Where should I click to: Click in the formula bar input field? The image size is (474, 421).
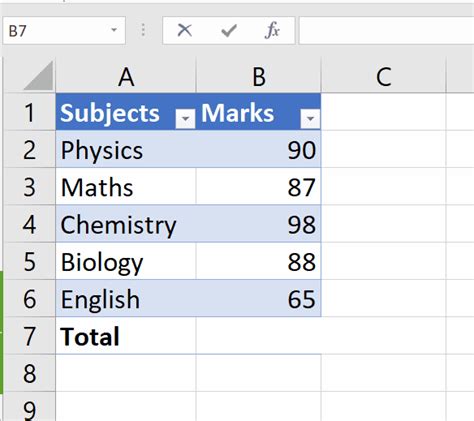tap(387, 30)
